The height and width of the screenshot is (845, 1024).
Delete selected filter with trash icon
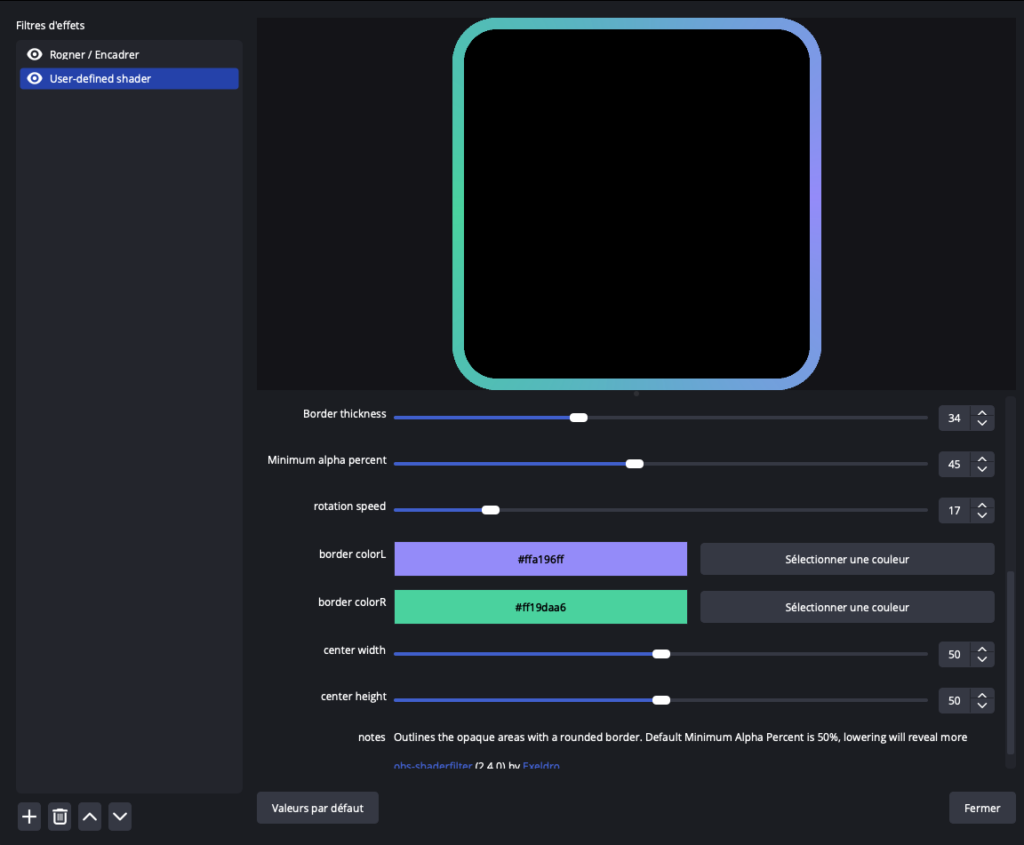(59, 817)
